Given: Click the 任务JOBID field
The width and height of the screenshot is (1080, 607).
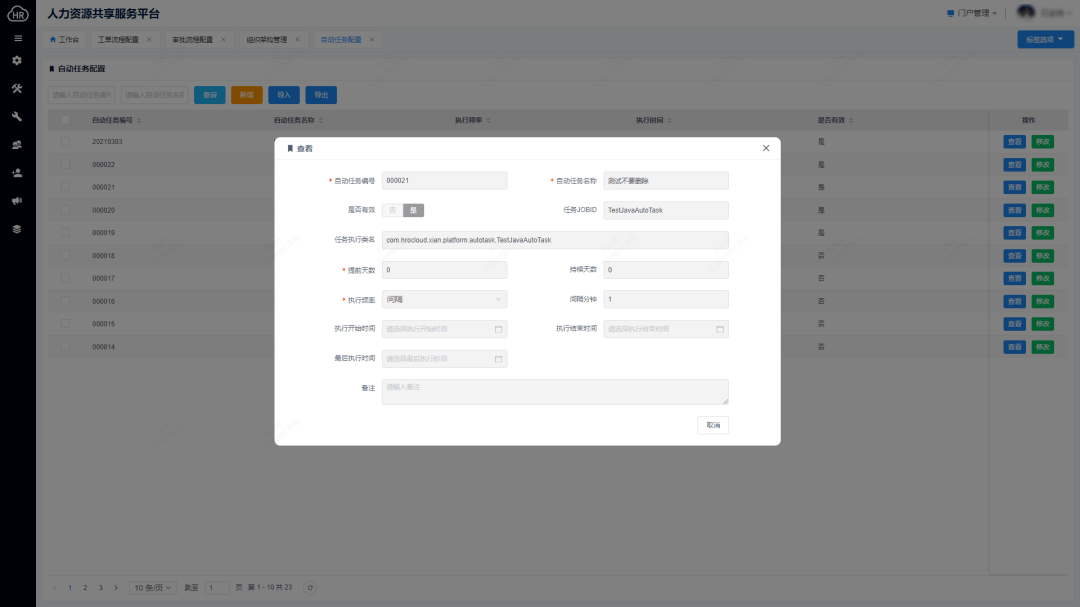Looking at the screenshot, I should (666, 210).
